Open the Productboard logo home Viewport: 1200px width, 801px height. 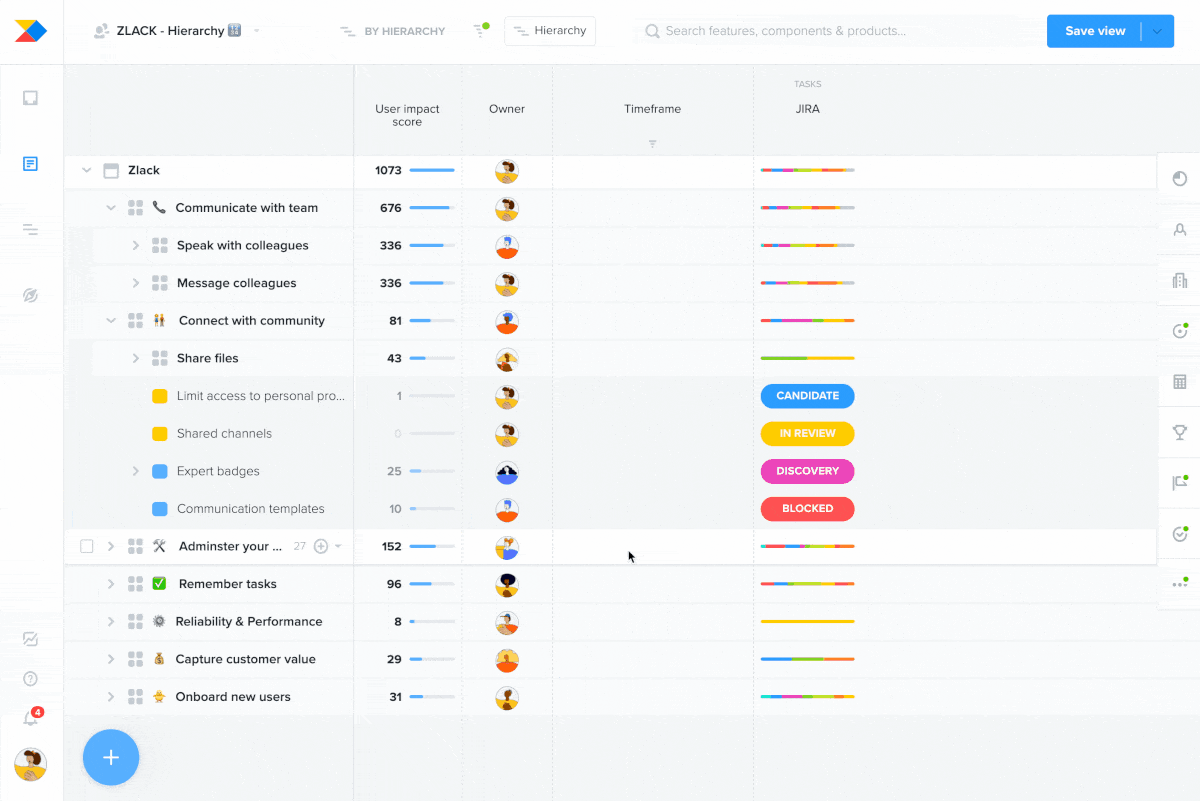click(31, 31)
